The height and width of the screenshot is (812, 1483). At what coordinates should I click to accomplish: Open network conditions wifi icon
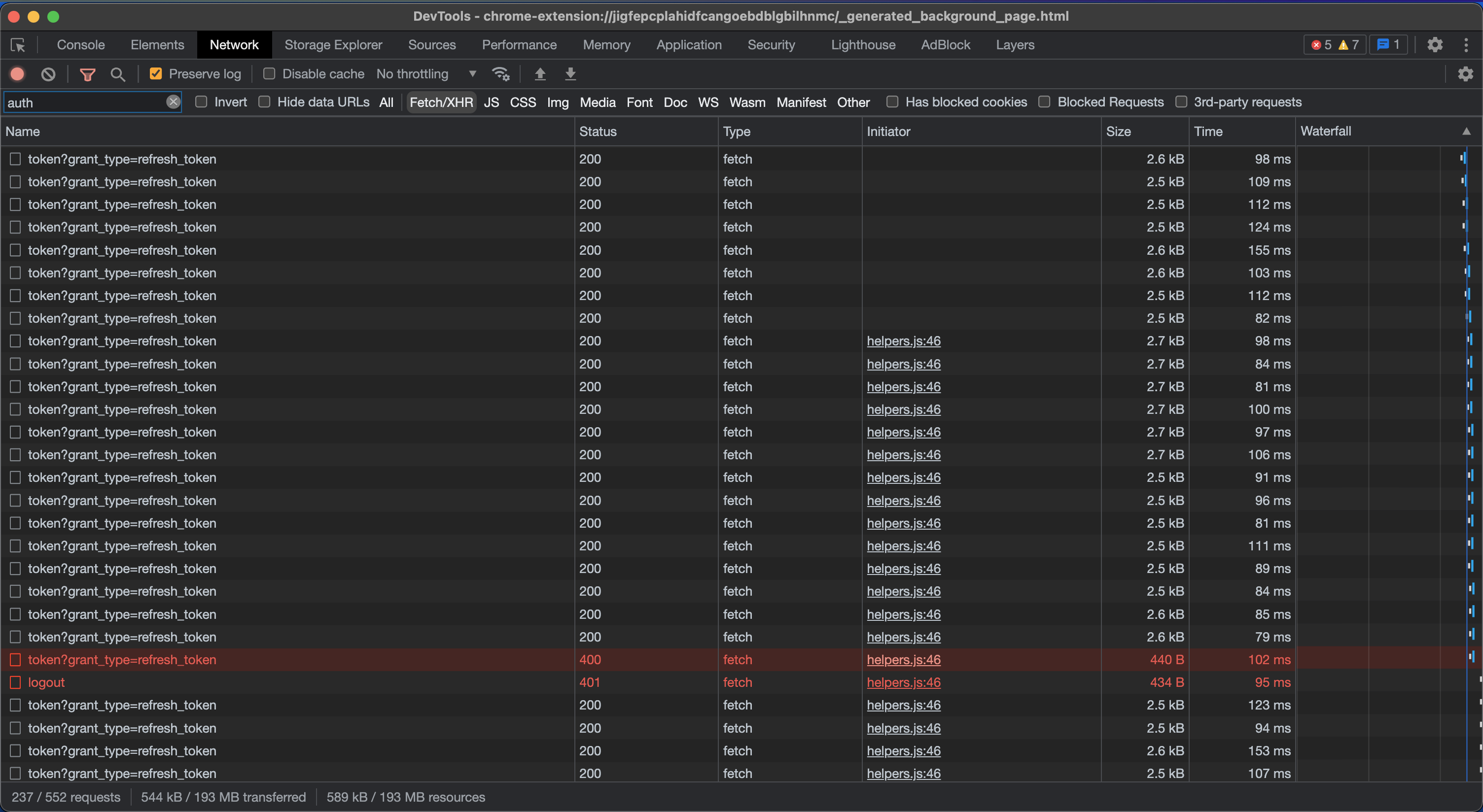tap(500, 73)
